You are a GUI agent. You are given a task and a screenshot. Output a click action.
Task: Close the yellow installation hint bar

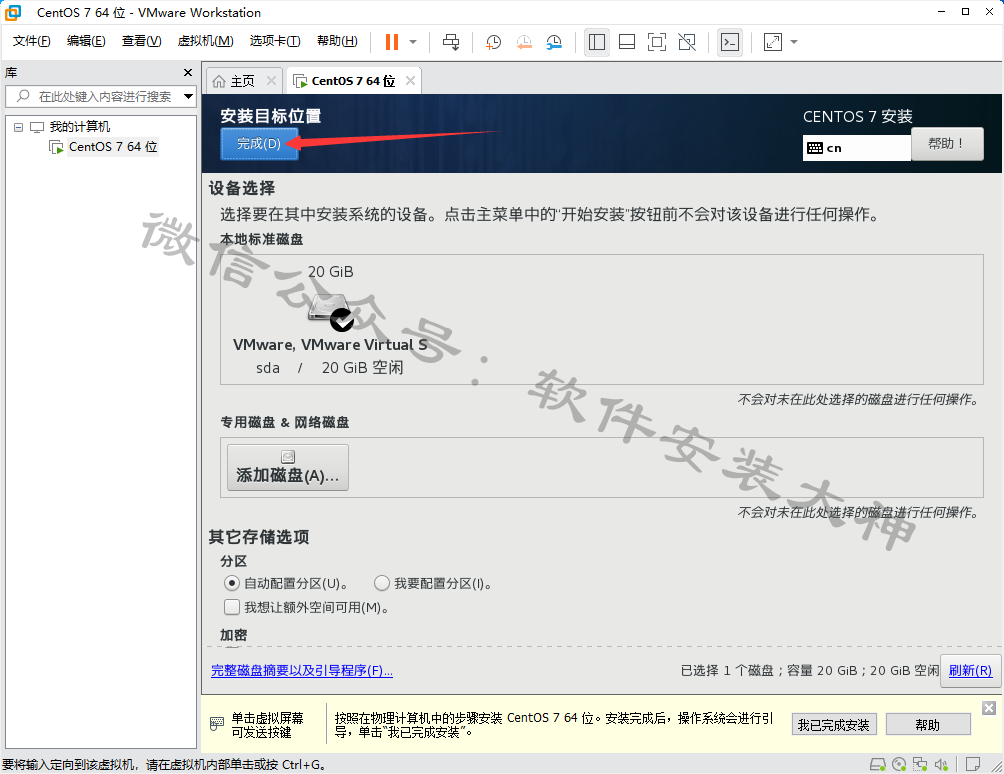point(989,707)
